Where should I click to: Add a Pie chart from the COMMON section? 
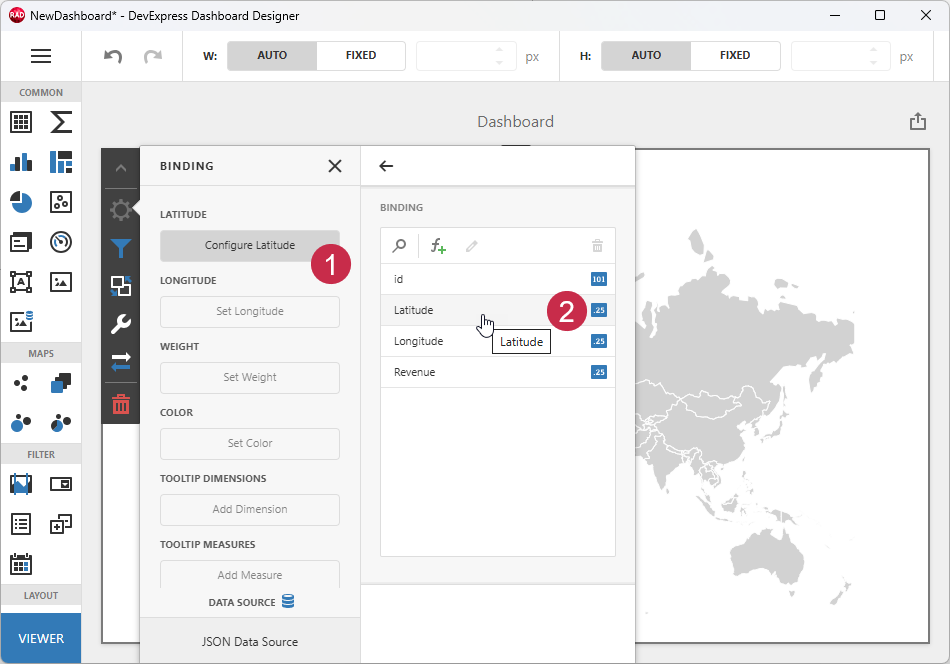click(x=20, y=202)
